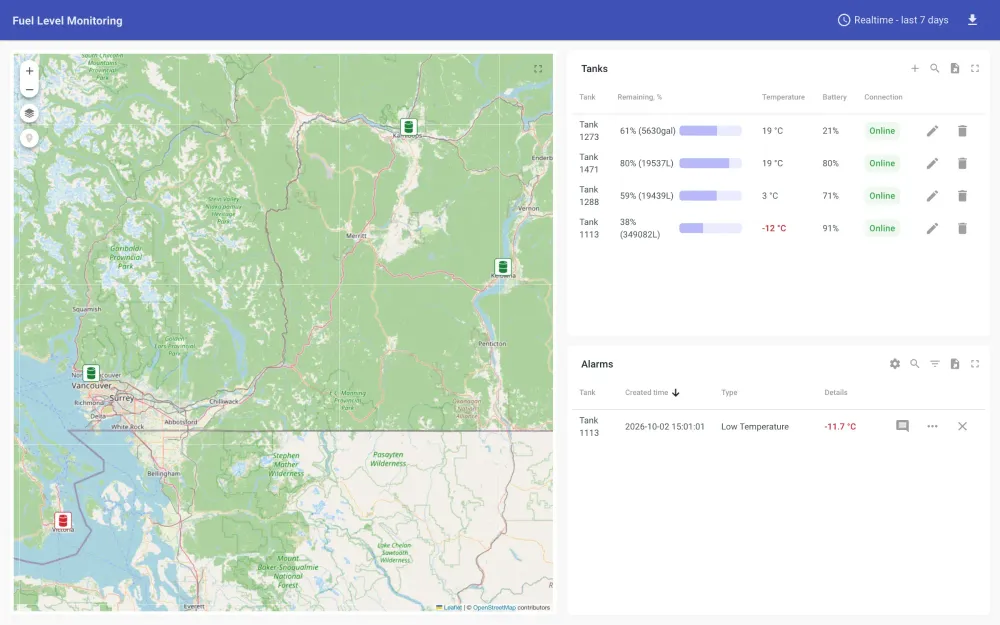Image resolution: width=1000 pixels, height=625 pixels.
Task: Click the 2026-10-02 15:01:01 alarm time
Action: point(665,427)
